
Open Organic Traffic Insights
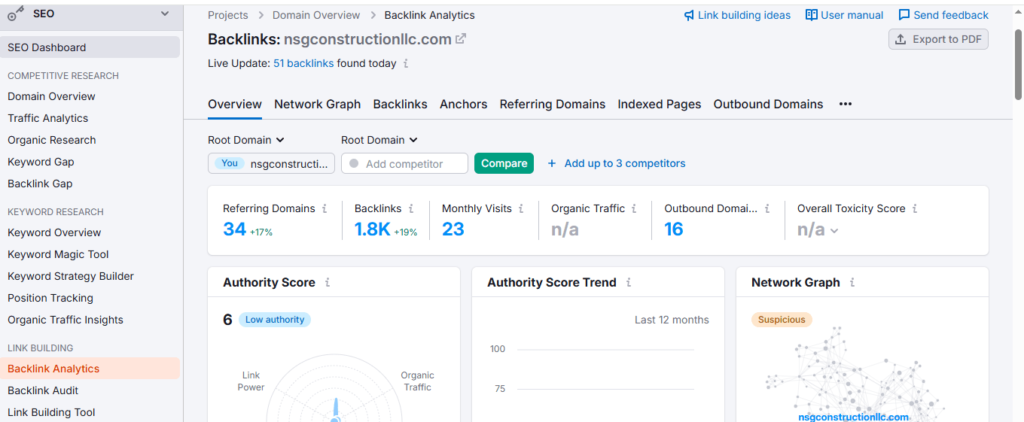[x=65, y=320]
